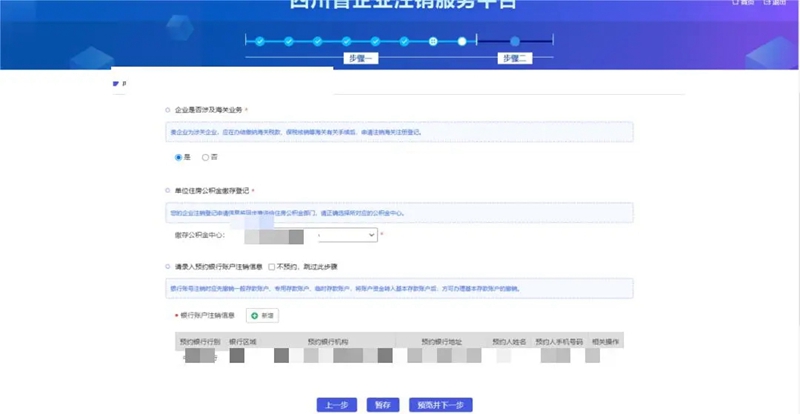Click the green plus icon in 新增 button

[x=255, y=316]
